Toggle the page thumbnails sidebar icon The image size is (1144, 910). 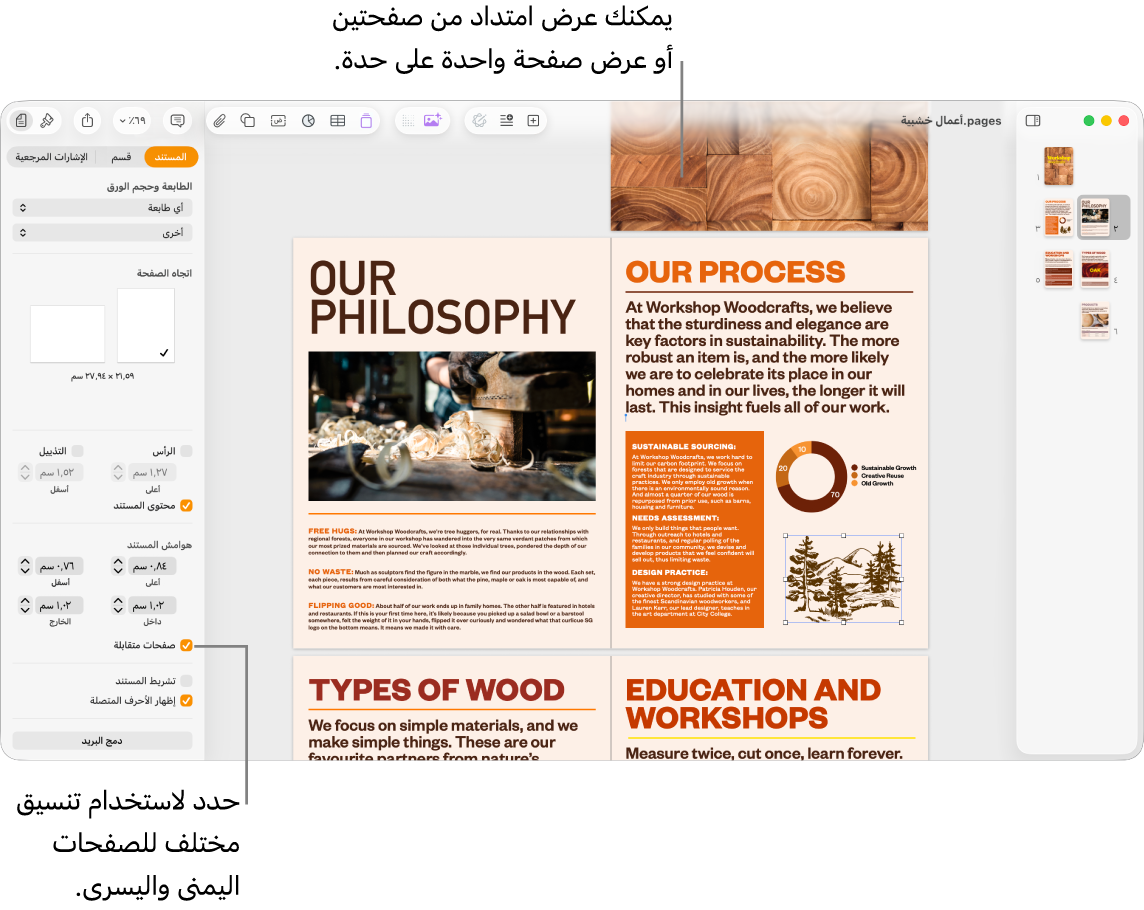tap(1032, 120)
